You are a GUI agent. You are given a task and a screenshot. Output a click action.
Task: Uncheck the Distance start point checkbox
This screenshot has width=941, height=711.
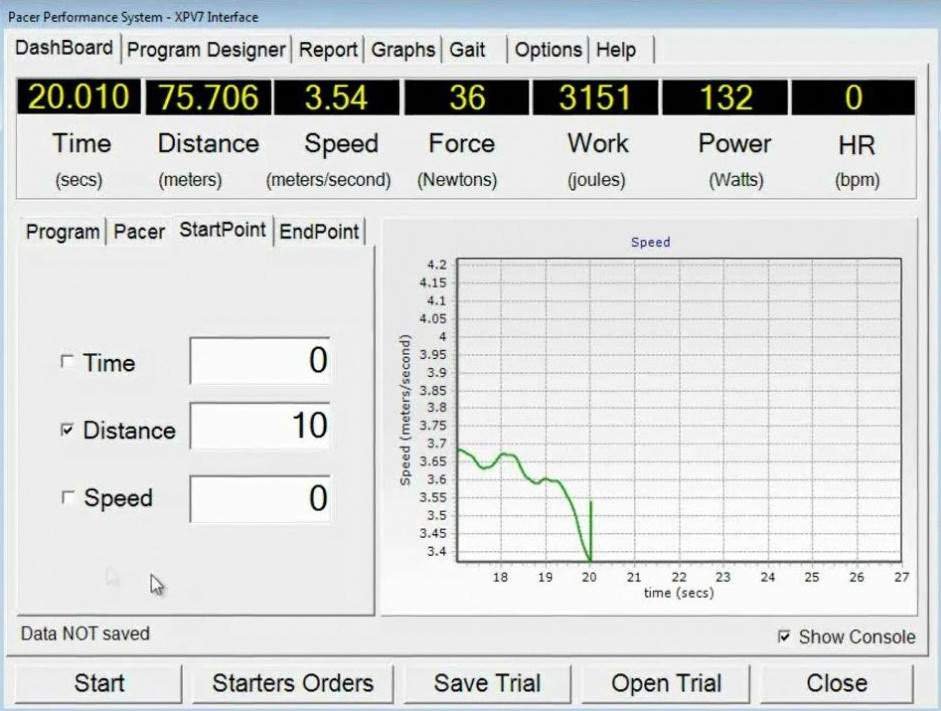(67, 430)
